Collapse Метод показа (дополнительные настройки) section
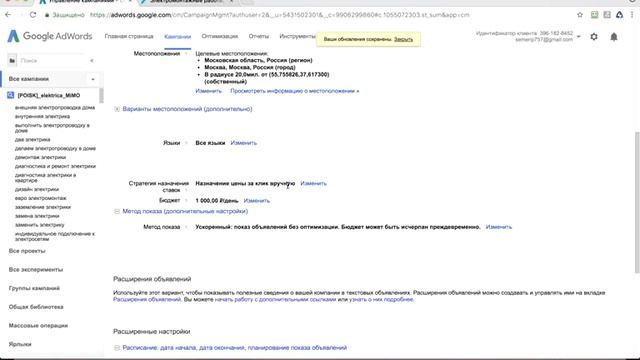This screenshot has width=640, height=360. pyautogui.click(x=117, y=211)
